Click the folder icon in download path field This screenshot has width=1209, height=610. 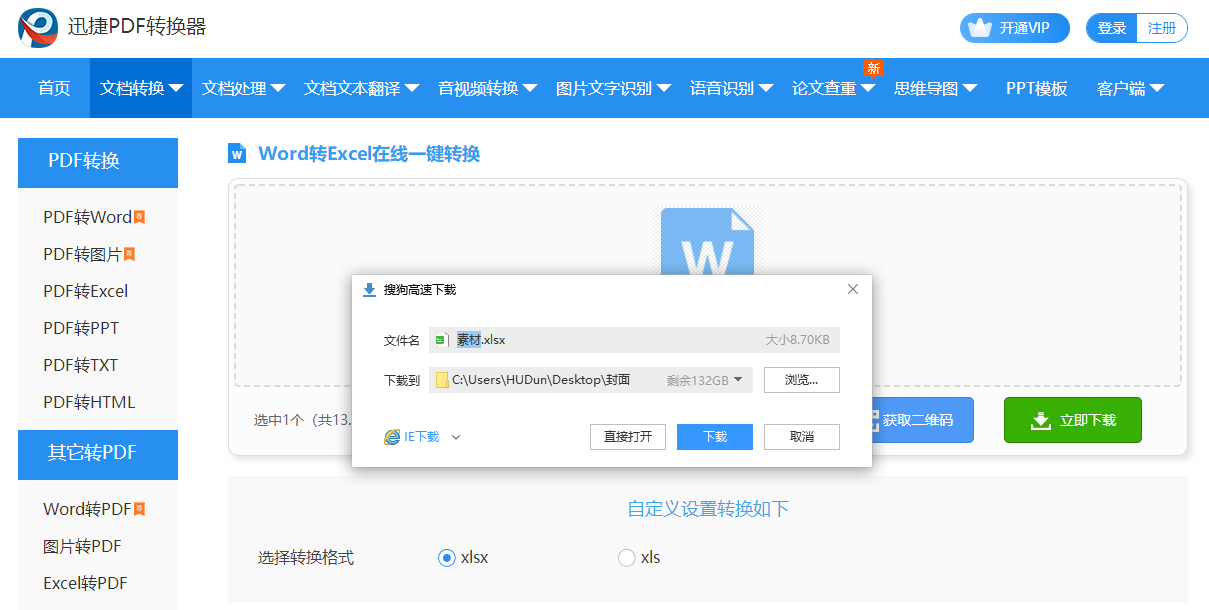pyautogui.click(x=441, y=380)
